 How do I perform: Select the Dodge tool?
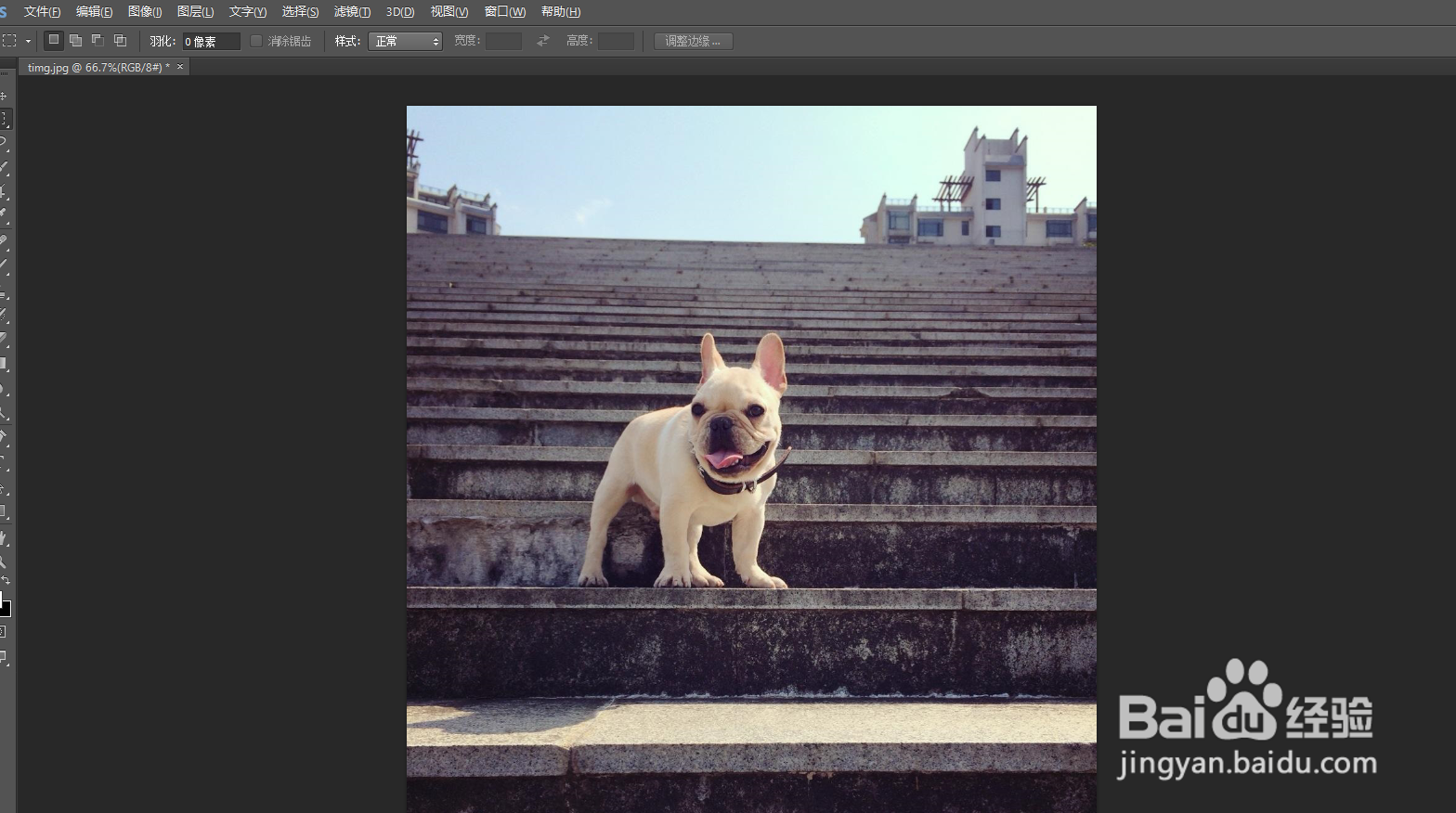[4, 413]
